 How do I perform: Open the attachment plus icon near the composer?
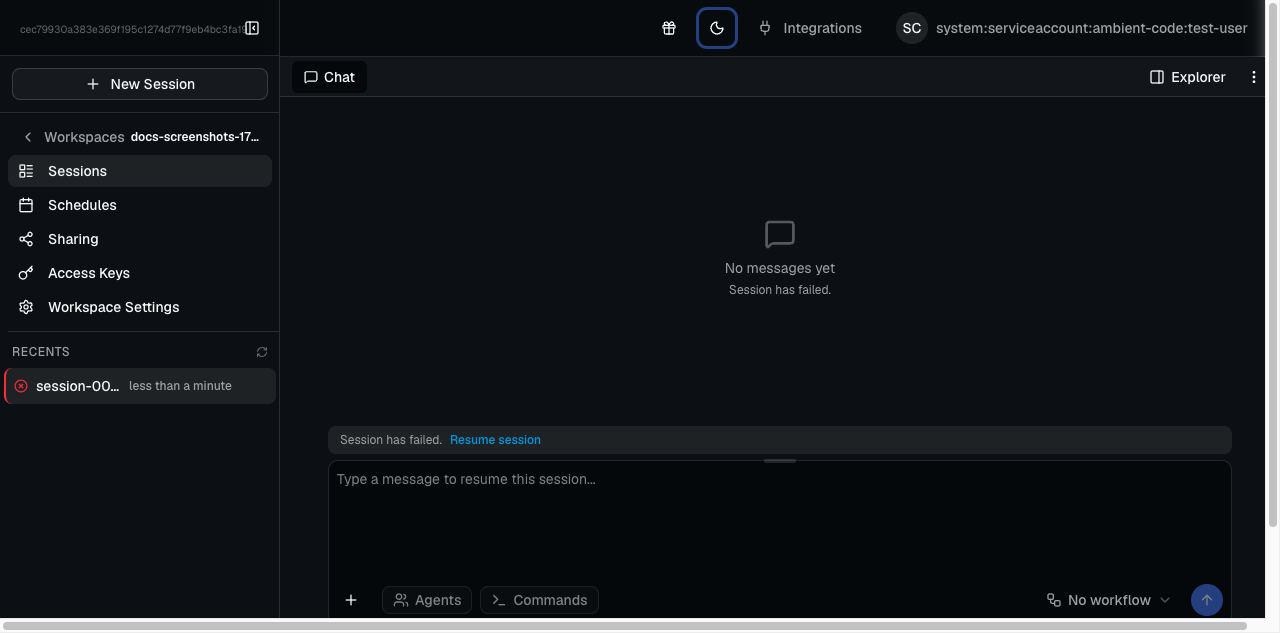[x=351, y=599]
